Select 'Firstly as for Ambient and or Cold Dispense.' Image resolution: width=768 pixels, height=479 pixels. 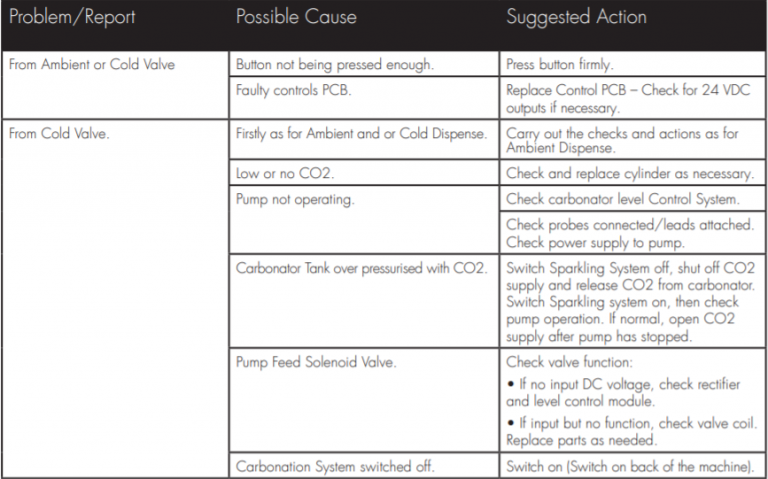click(x=361, y=133)
